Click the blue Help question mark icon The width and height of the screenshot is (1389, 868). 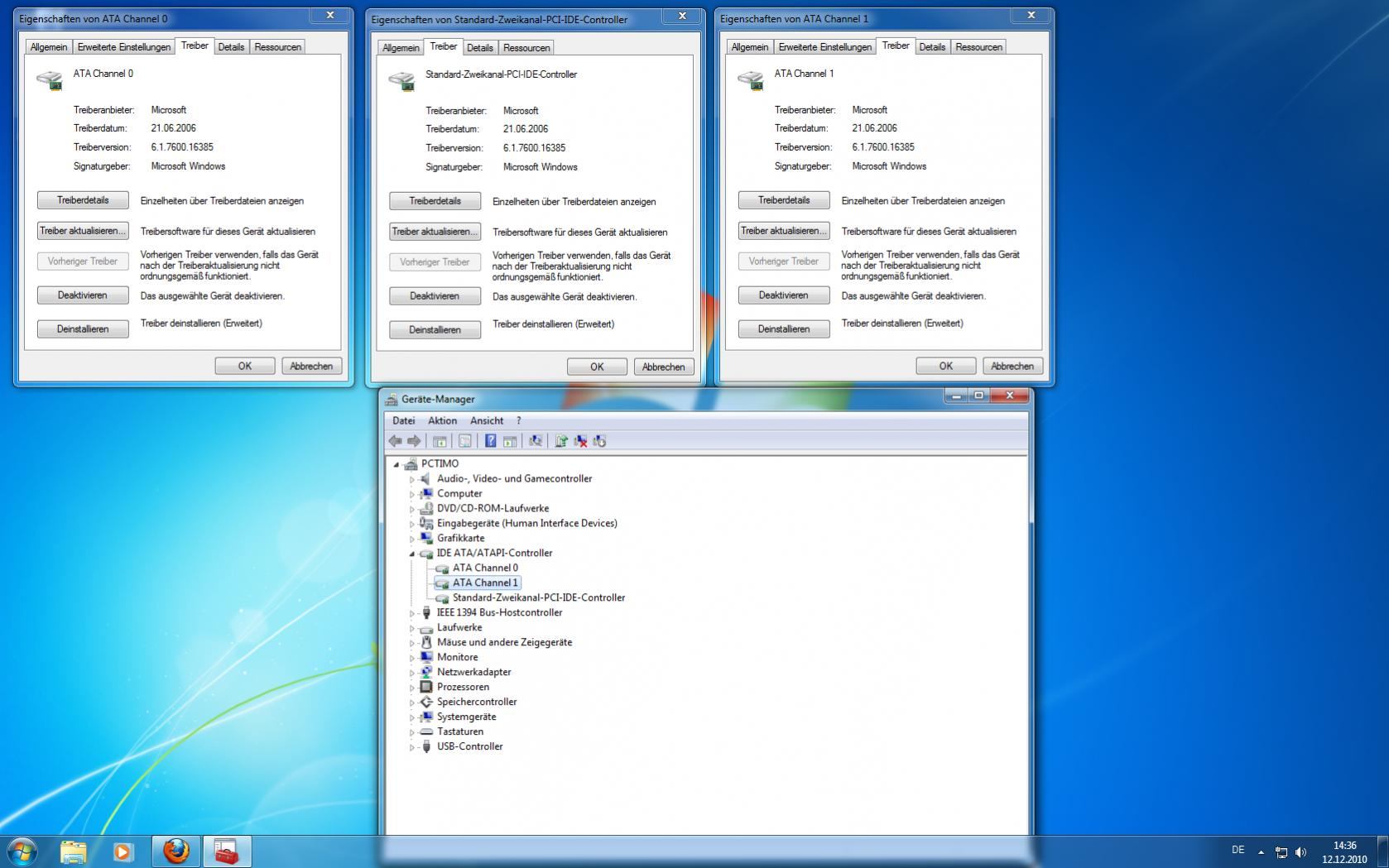coord(490,441)
